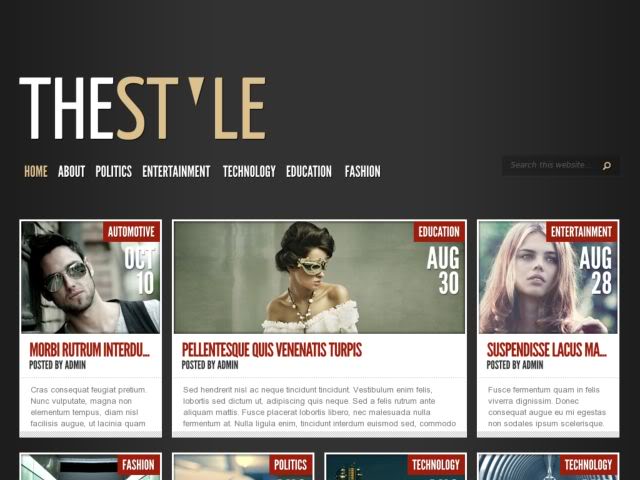Click the Automotive category tag
The height and width of the screenshot is (480, 640).
(131, 232)
